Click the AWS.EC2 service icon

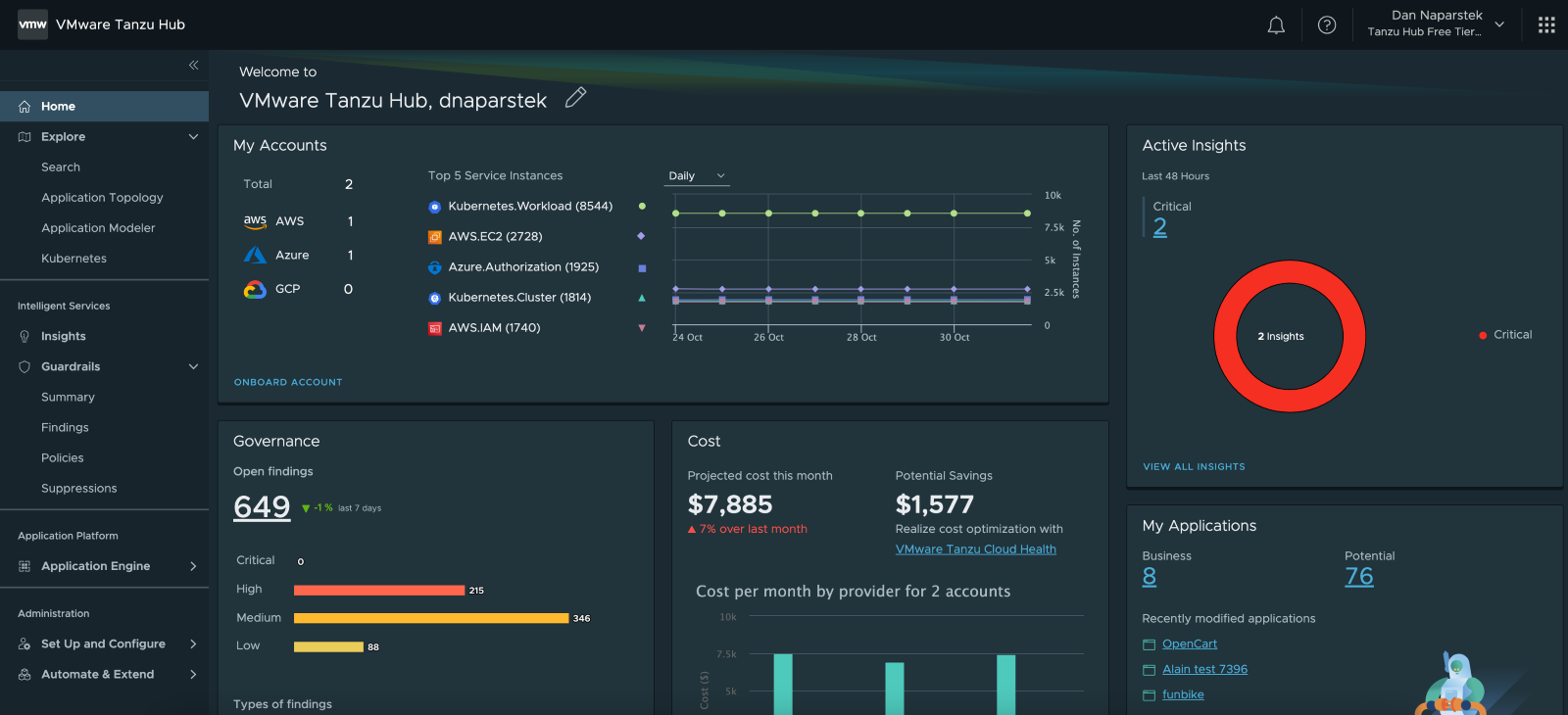pos(435,237)
